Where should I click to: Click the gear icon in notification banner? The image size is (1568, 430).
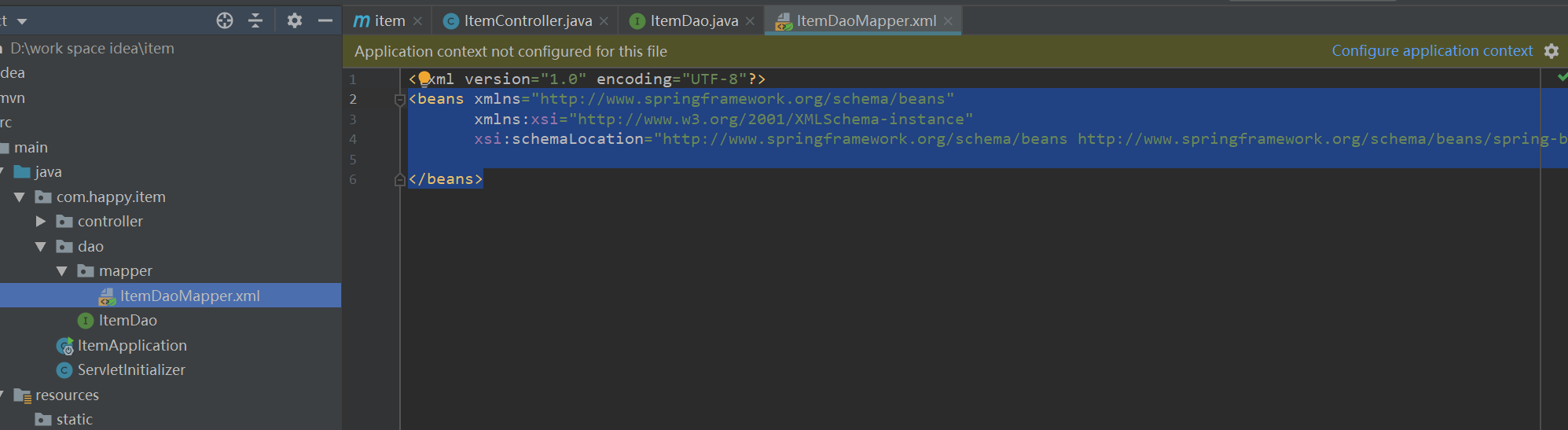pyautogui.click(x=1551, y=51)
